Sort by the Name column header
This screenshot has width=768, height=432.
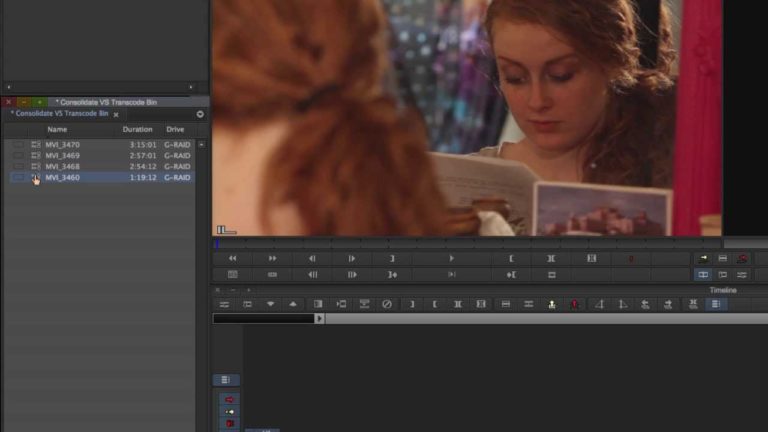(x=57, y=129)
